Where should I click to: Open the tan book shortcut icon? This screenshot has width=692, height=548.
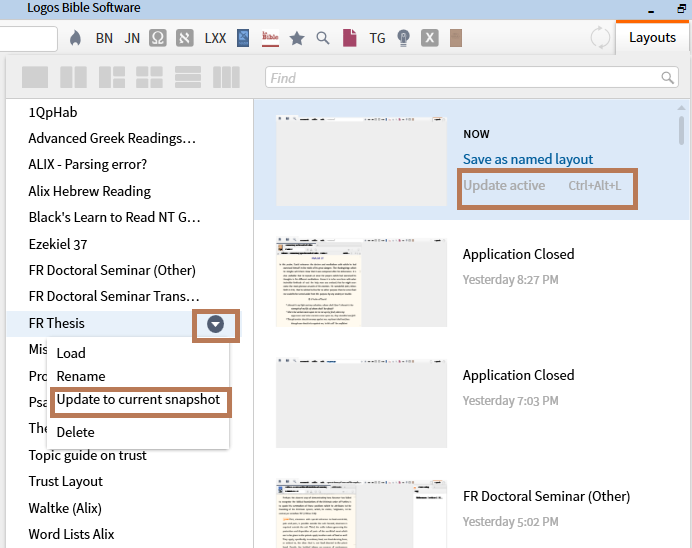456,38
